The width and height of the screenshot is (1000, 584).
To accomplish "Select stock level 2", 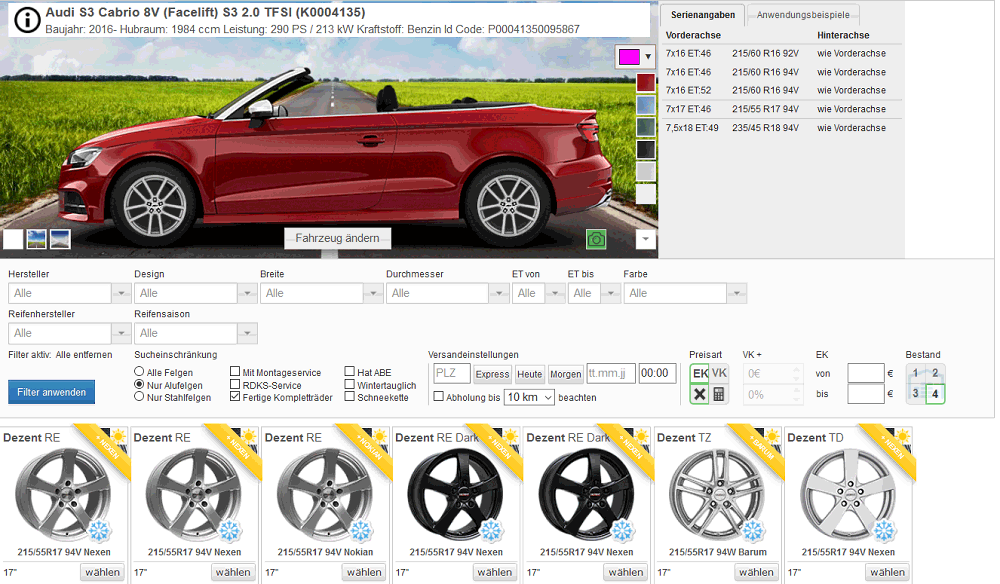I will pos(935,374).
